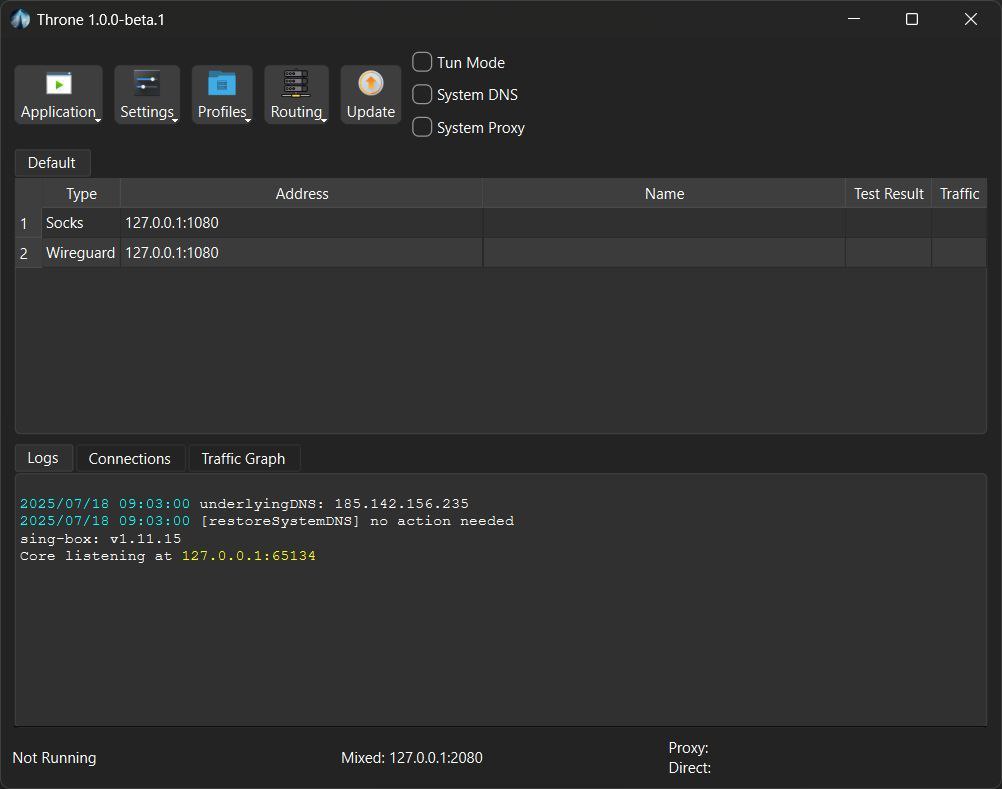This screenshot has height=789, width=1002.
Task: Expand the Application dropdown arrow
Action: pos(98,119)
